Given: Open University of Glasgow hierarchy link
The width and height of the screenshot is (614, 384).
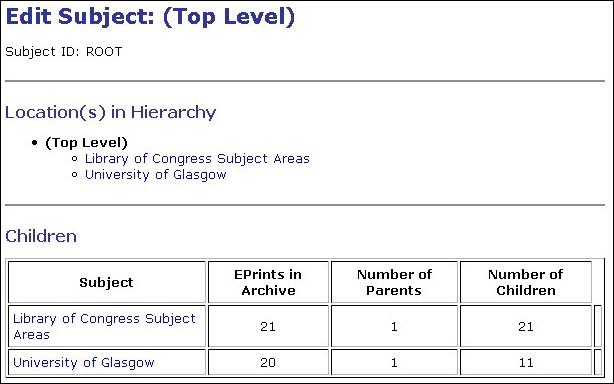Looking at the screenshot, I should tap(155, 175).
